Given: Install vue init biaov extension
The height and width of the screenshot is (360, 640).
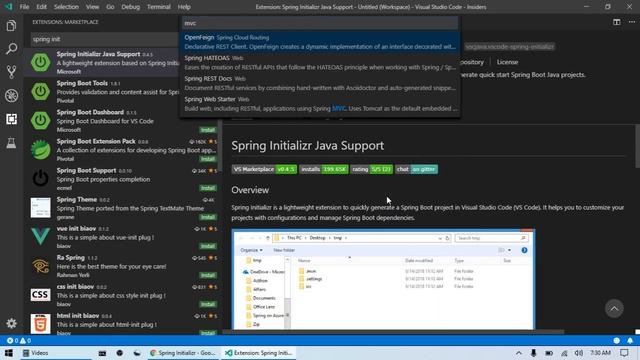Looking at the screenshot, I should pos(208,246).
